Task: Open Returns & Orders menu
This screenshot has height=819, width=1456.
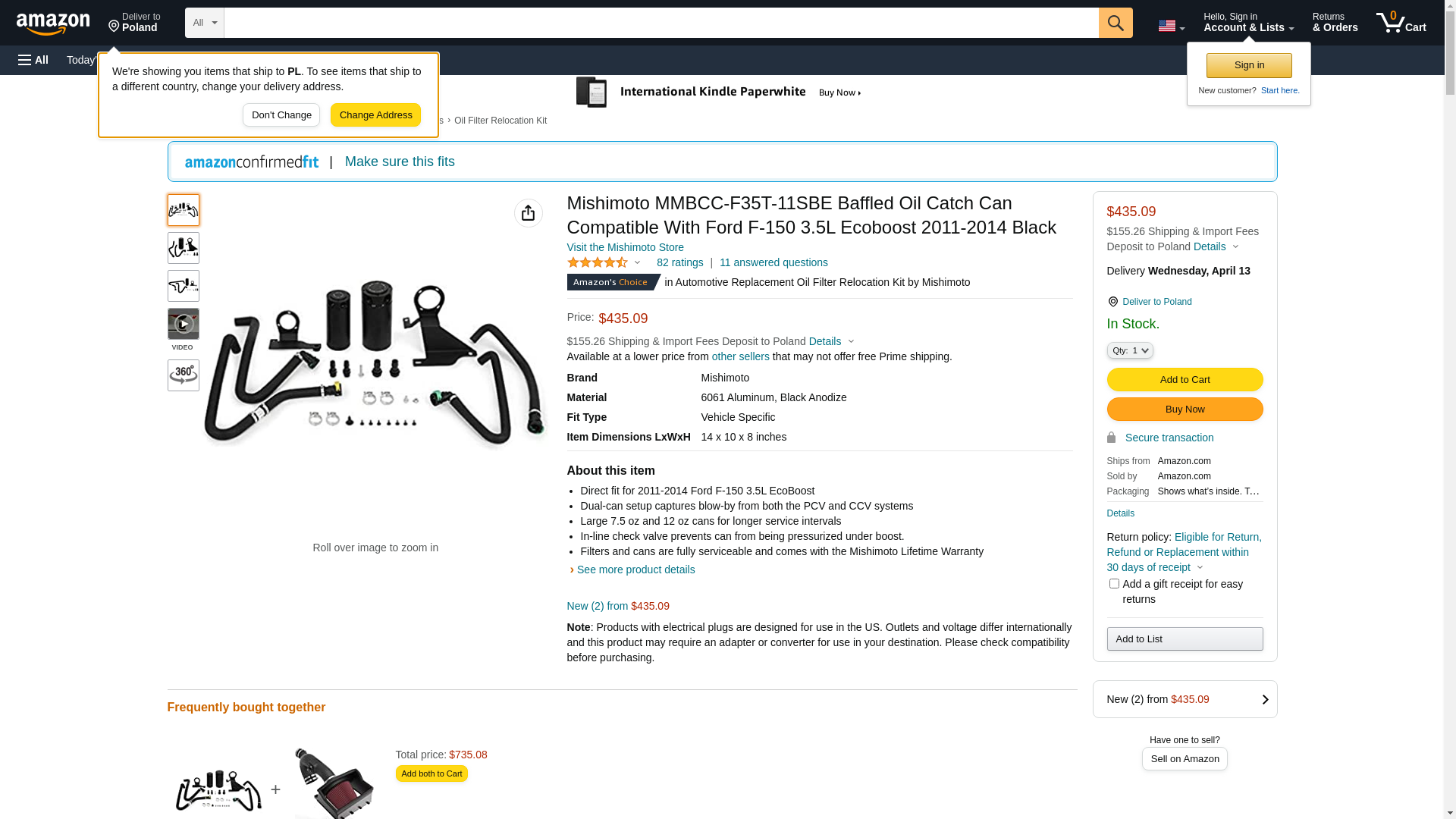Action: tap(1335, 23)
